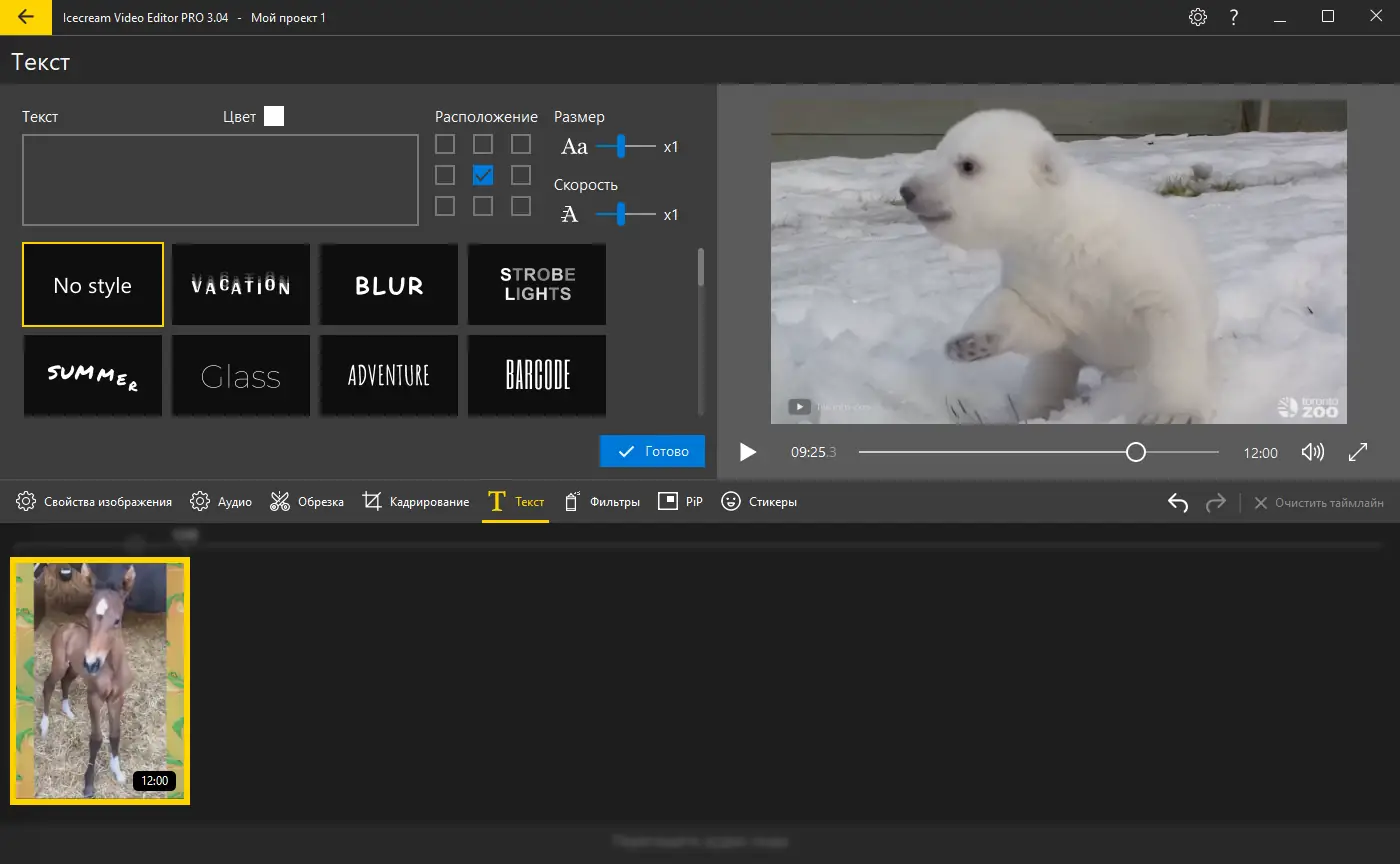Open settings via the gear icon

pos(1198,17)
